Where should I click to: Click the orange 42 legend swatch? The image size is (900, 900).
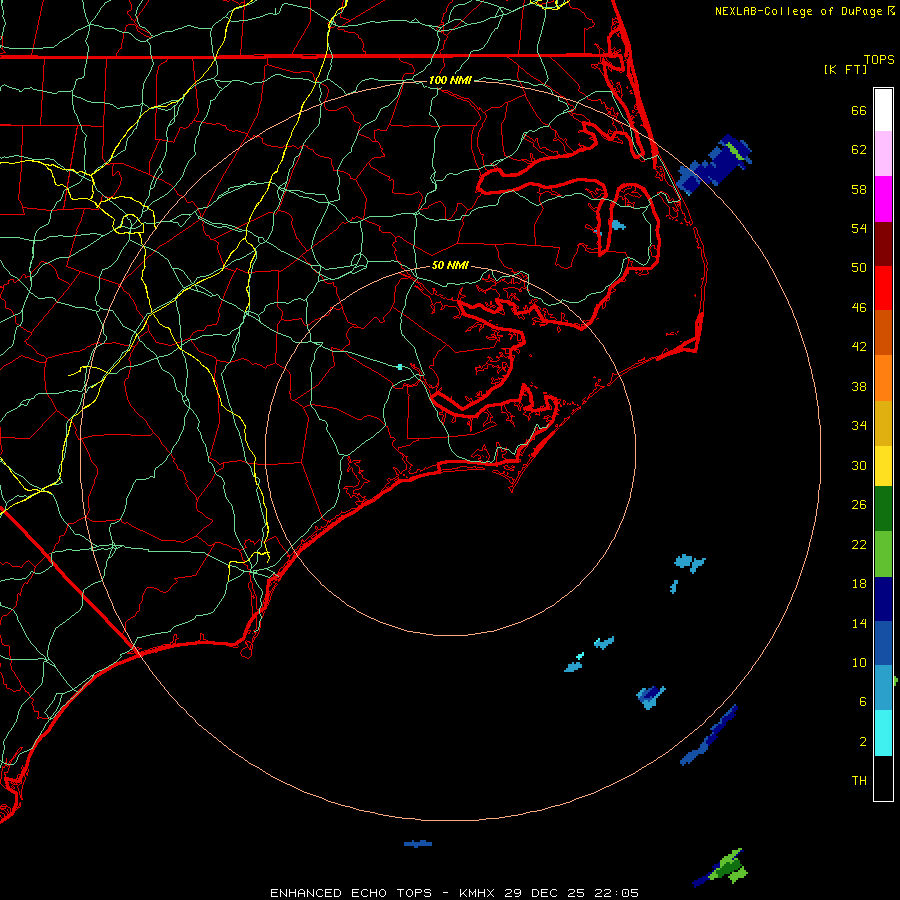click(x=883, y=378)
